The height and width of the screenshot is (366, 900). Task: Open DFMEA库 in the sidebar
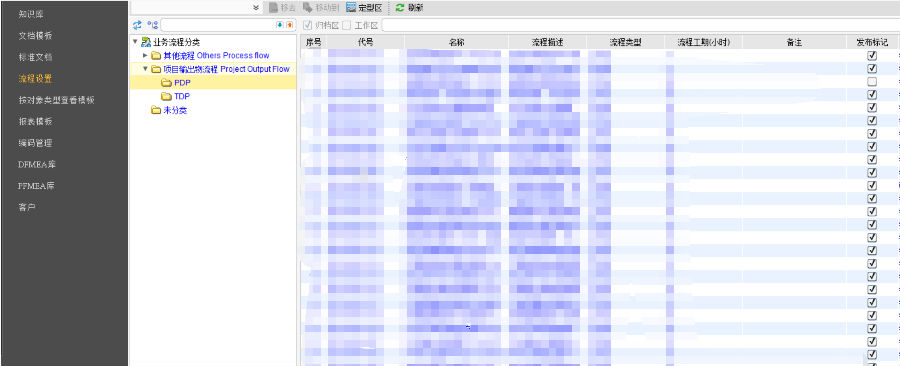[37, 164]
